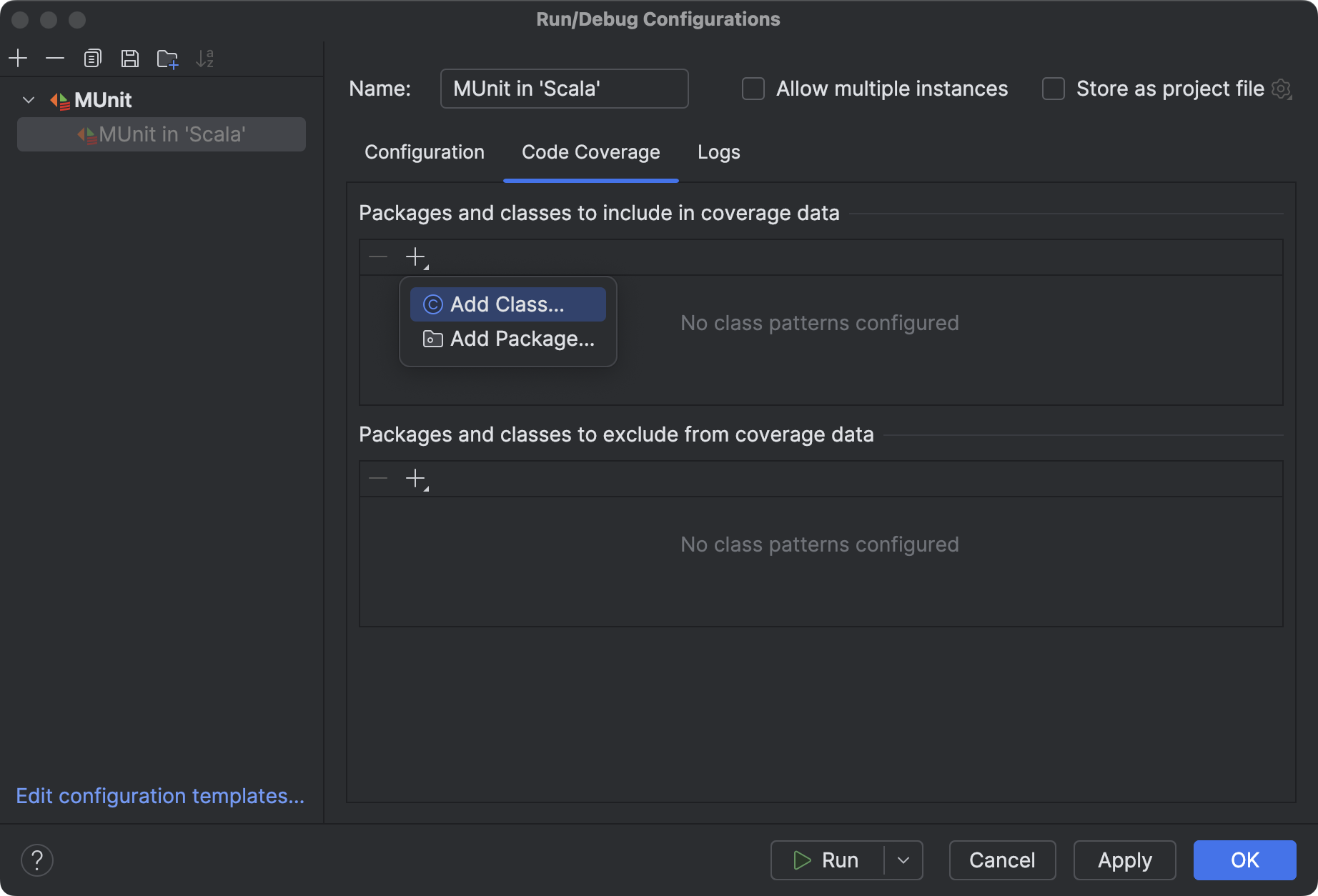The image size is (1318, 896).
Task: Open add pattern menu in exclude section
Action: pyautogui.click(x=415, y=478)
